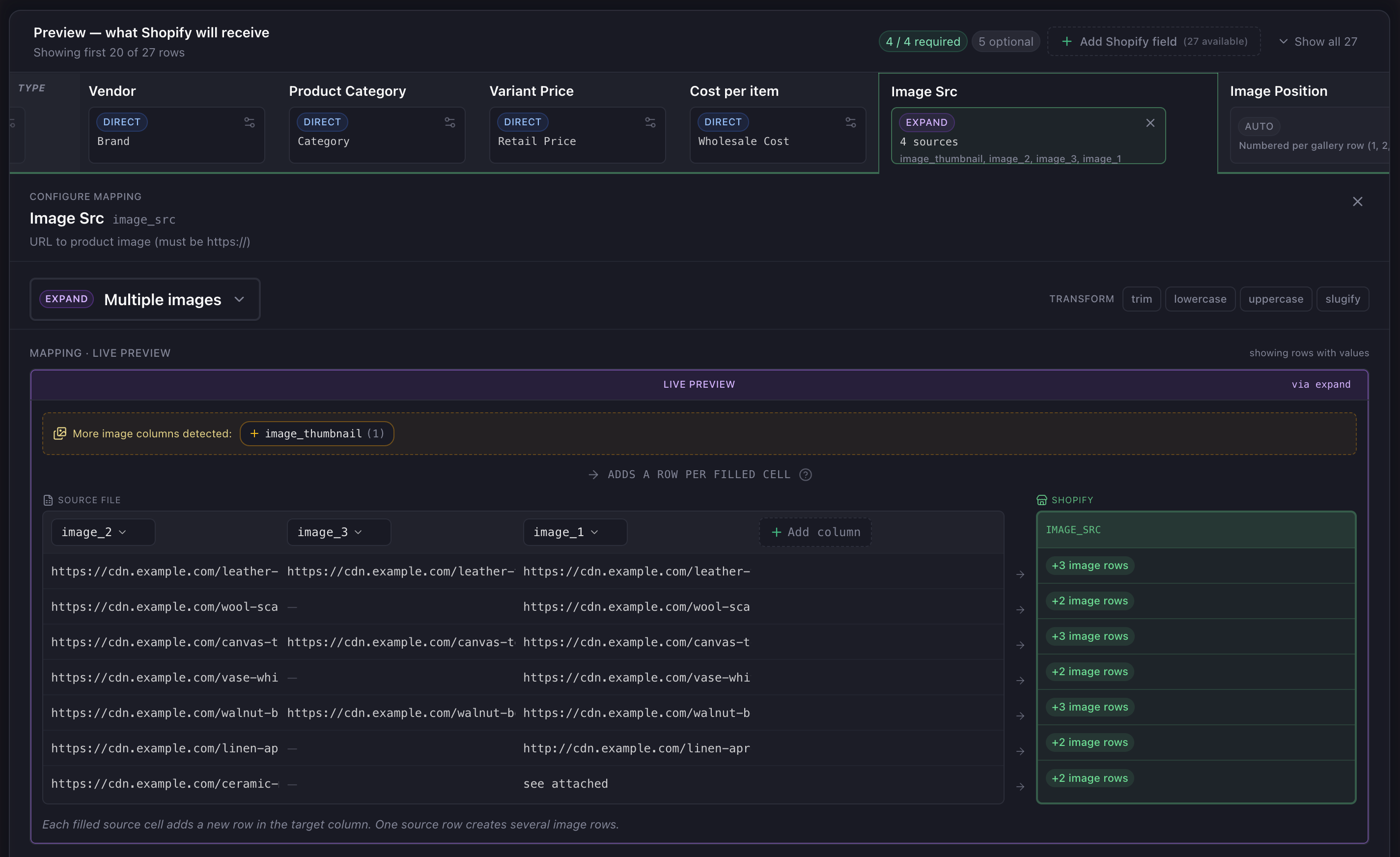Click arrow icon next to canvas-t row
The image size is (1400, 857).
click(1020, 645)
